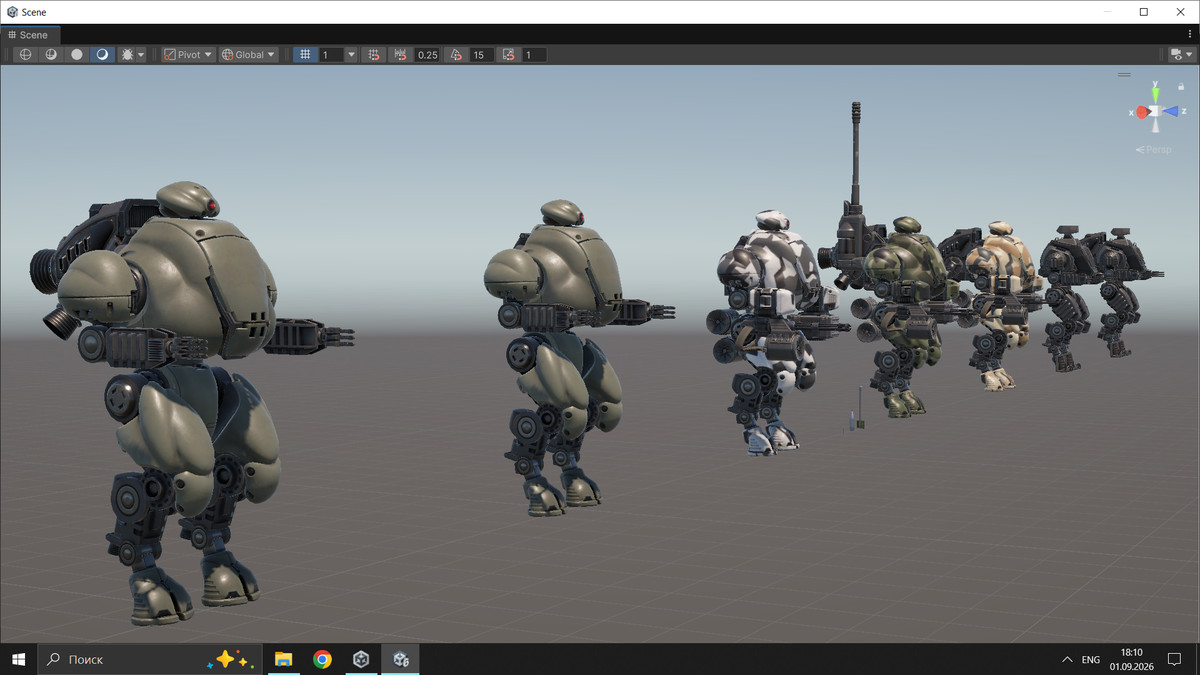Click the debug draw mode bug icon
The image size is (1200, 675).
point(127,55)
